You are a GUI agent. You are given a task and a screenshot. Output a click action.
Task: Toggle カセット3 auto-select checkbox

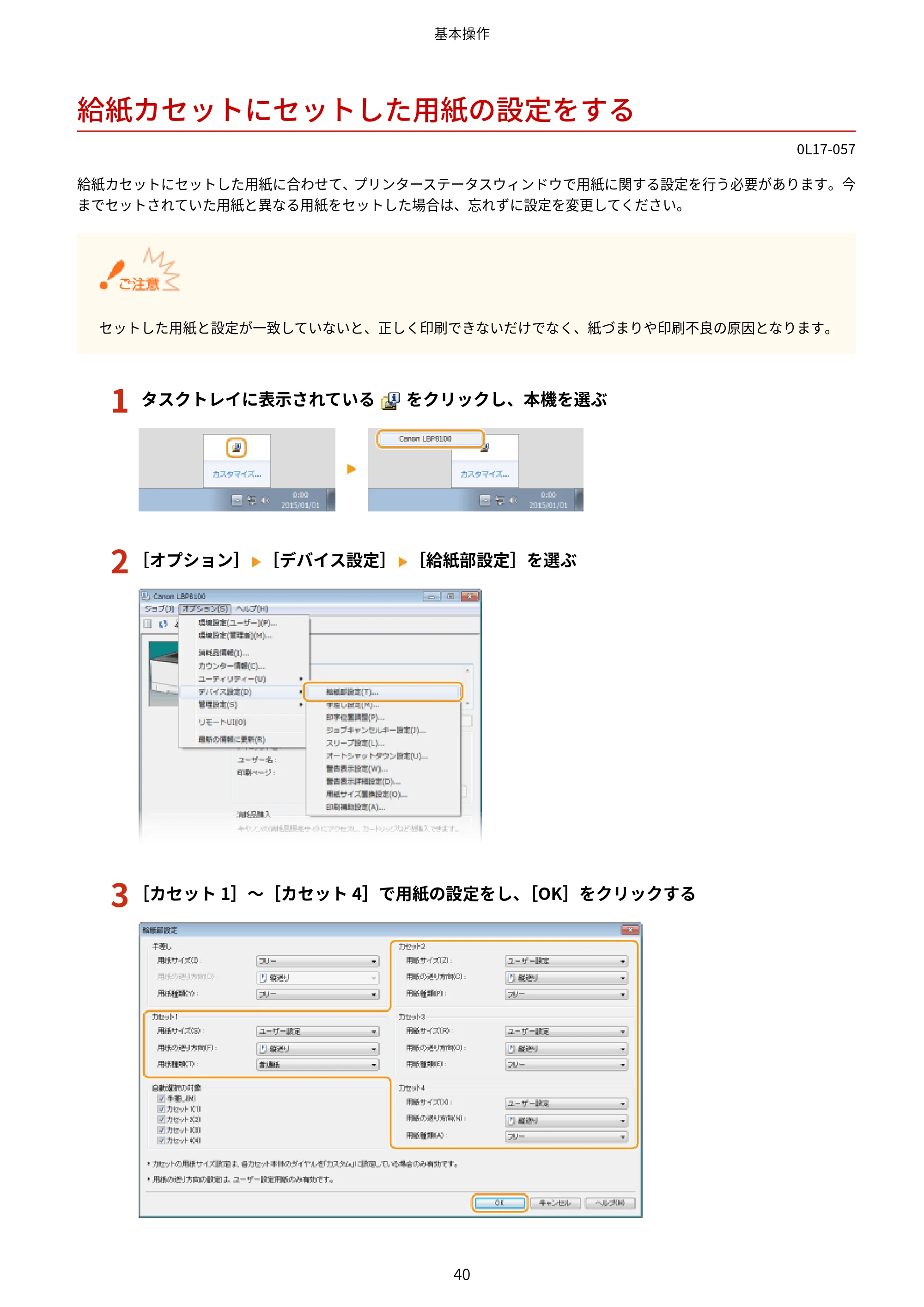pos(162,1130)
